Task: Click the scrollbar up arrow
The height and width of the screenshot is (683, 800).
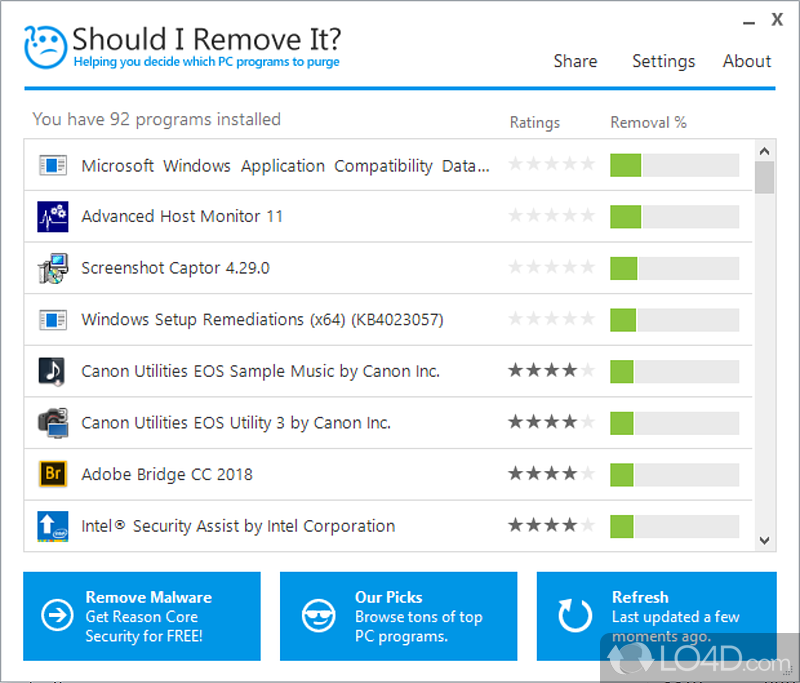Action: (x=764, y=151)
